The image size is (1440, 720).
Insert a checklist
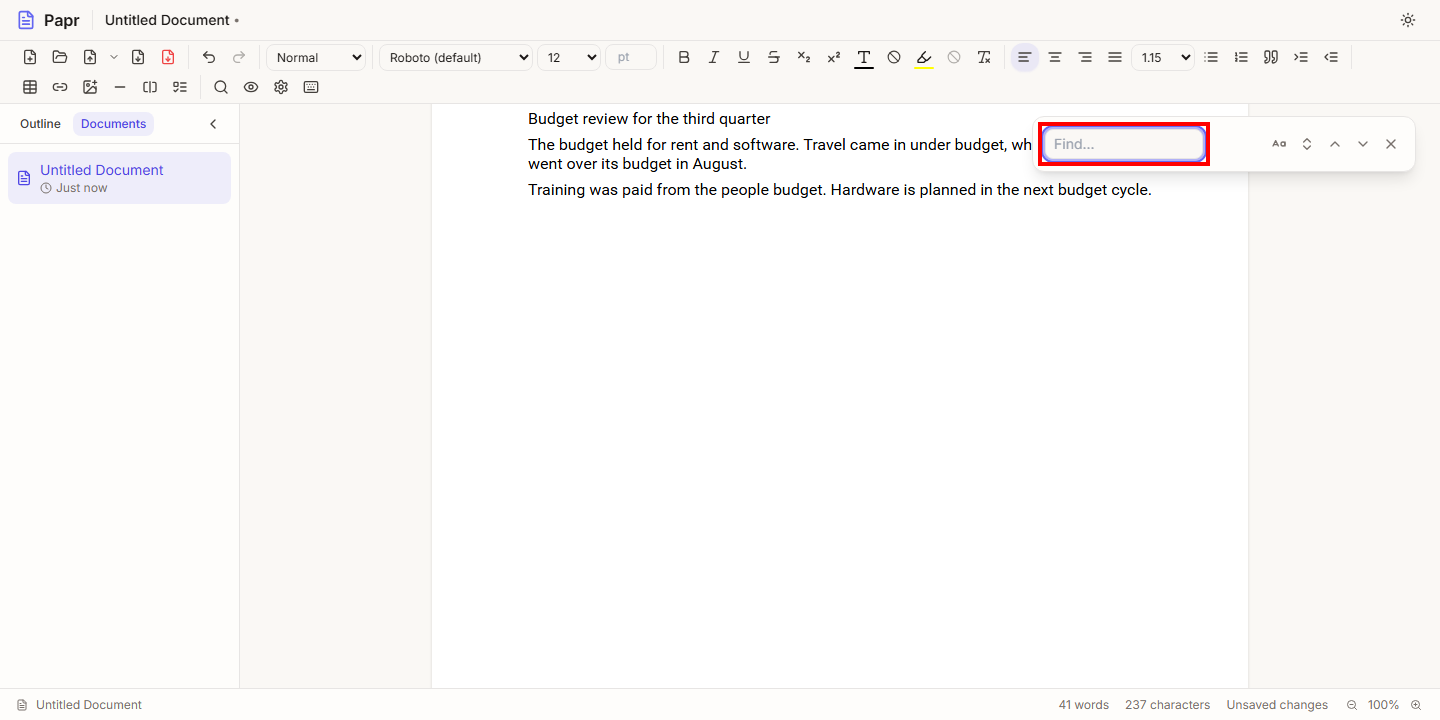180,87
